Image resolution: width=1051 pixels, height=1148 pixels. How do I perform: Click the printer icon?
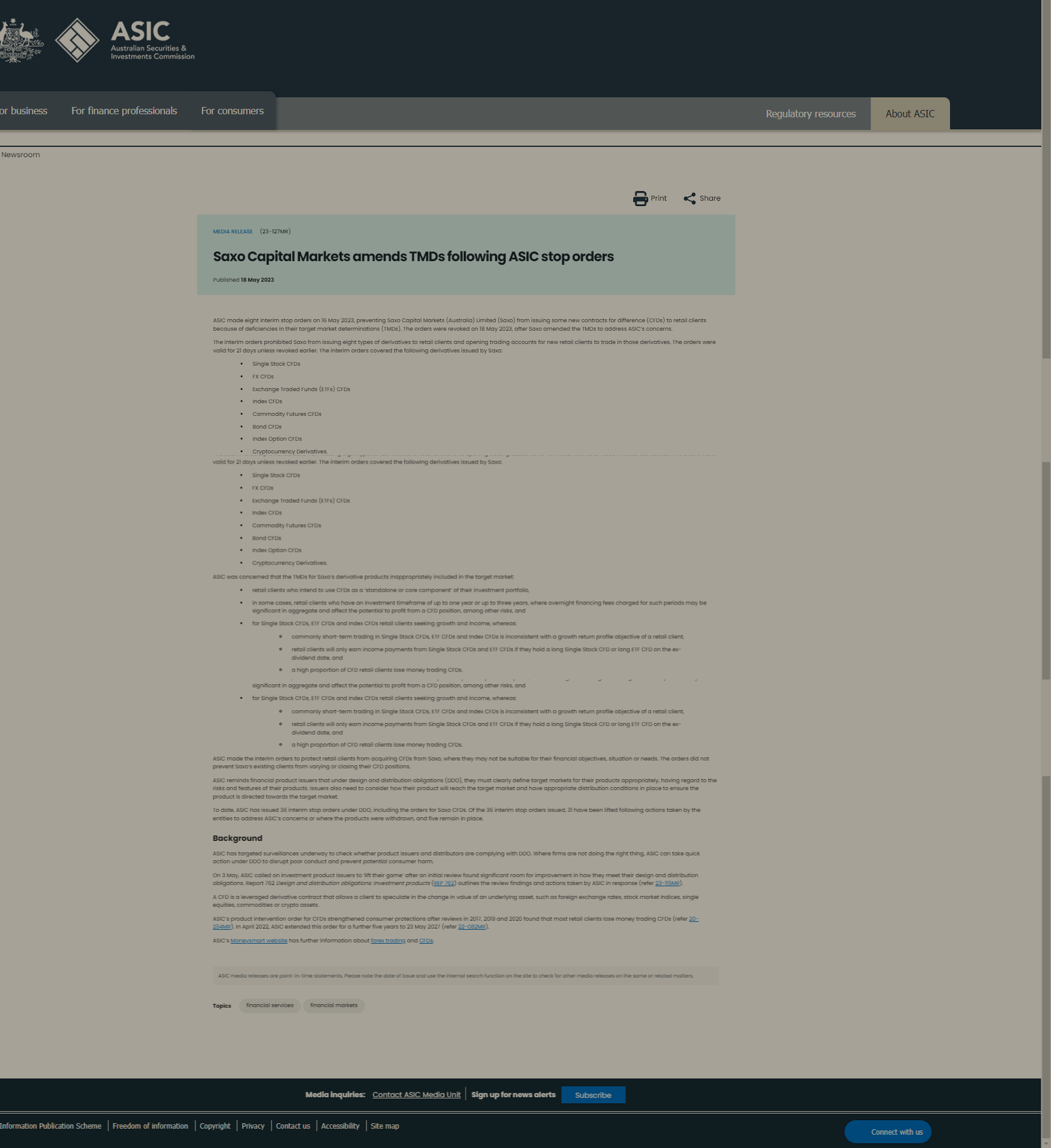coord(640,198)
